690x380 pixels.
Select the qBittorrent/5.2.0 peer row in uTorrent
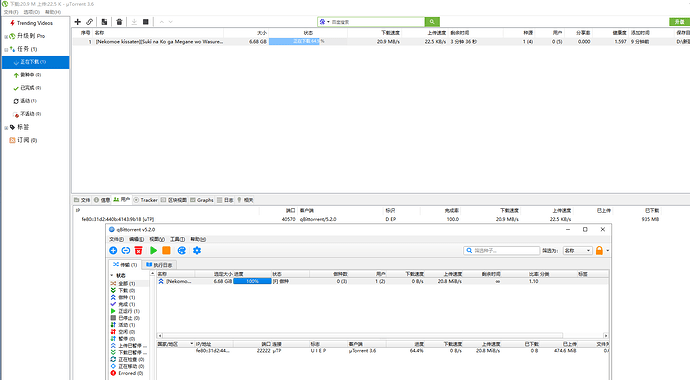(x=381, y=219)
